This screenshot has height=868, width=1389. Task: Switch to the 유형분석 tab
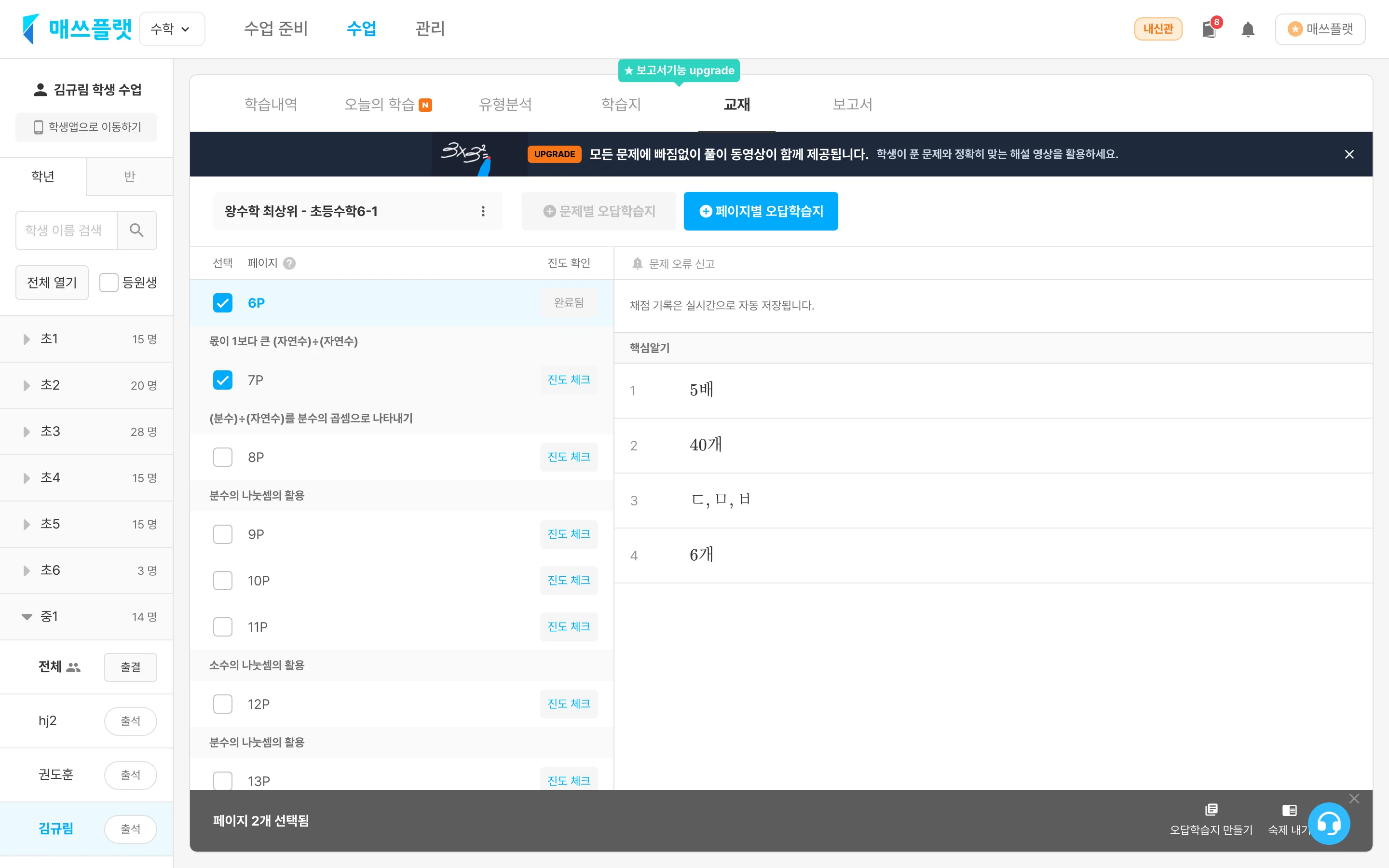click(x=505, y=105)
